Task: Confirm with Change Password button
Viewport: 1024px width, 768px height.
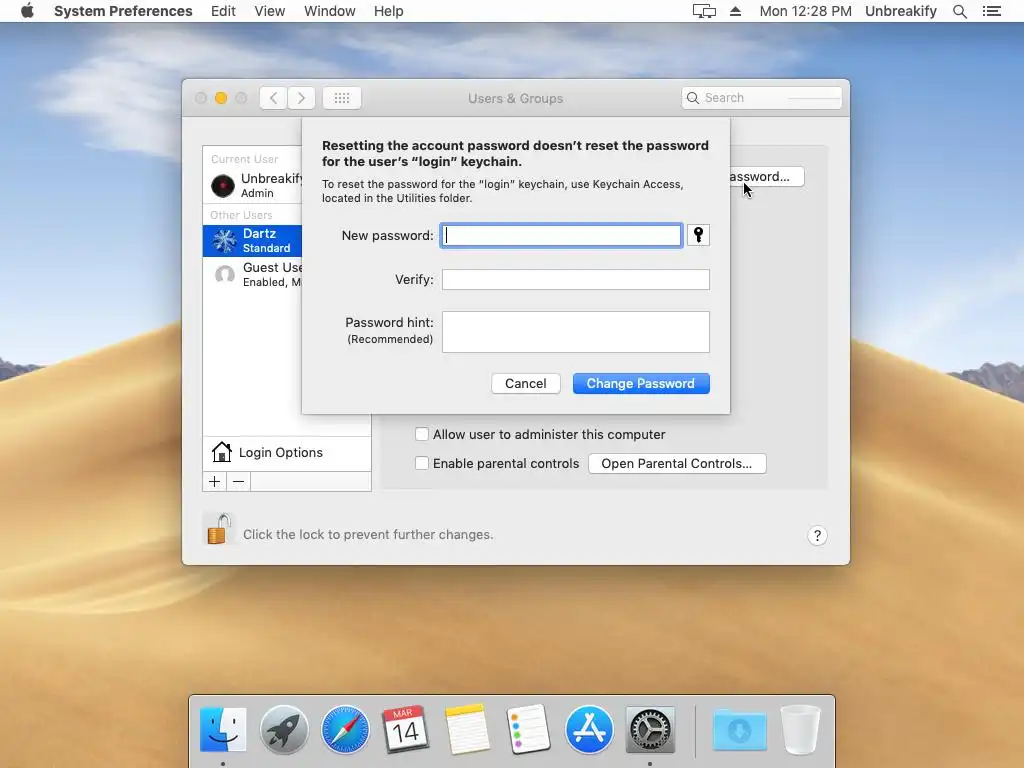Action: tap(641, 383)
